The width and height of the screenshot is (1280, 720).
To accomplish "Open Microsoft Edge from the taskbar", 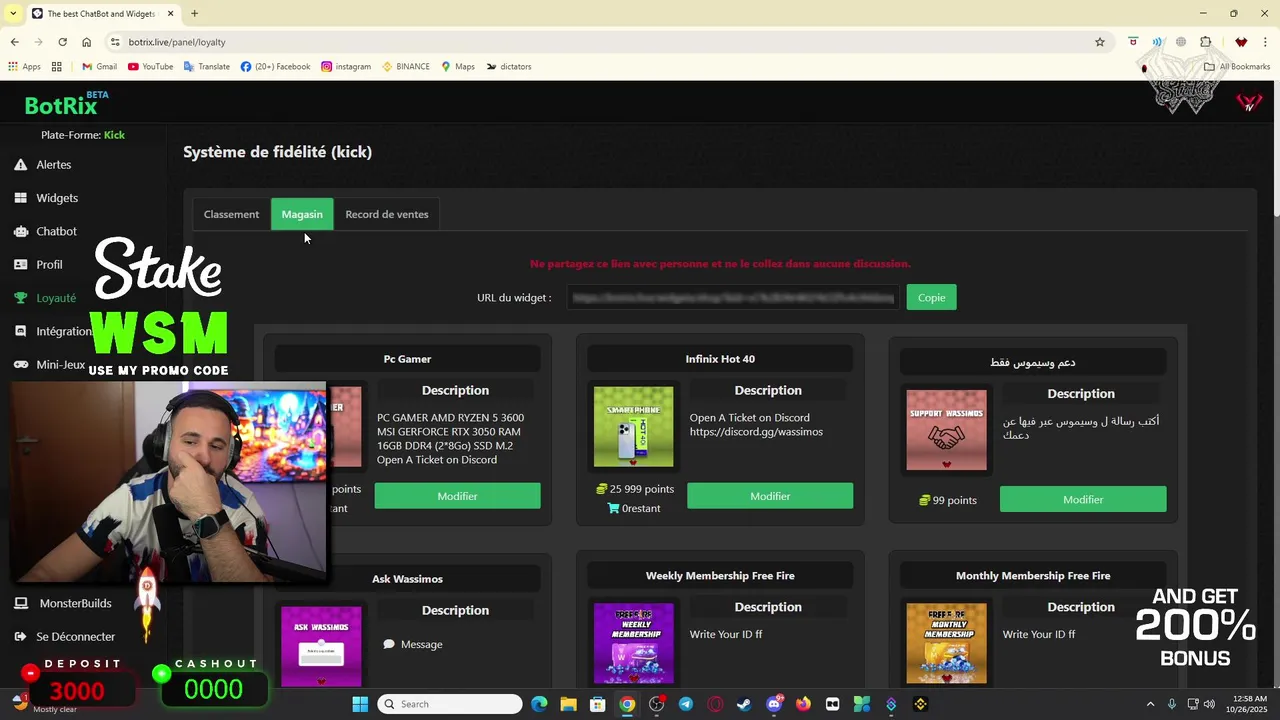I will [x=539, y=704].
